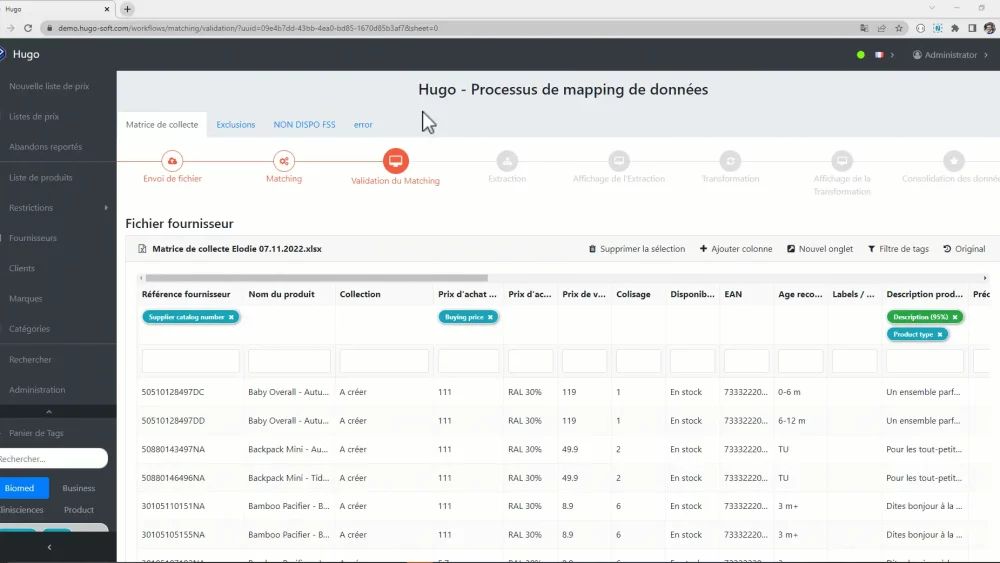Click Nouvel onglet button
Screen dimensions: 1000x563
pyautogui.click(x=820, y=249)
